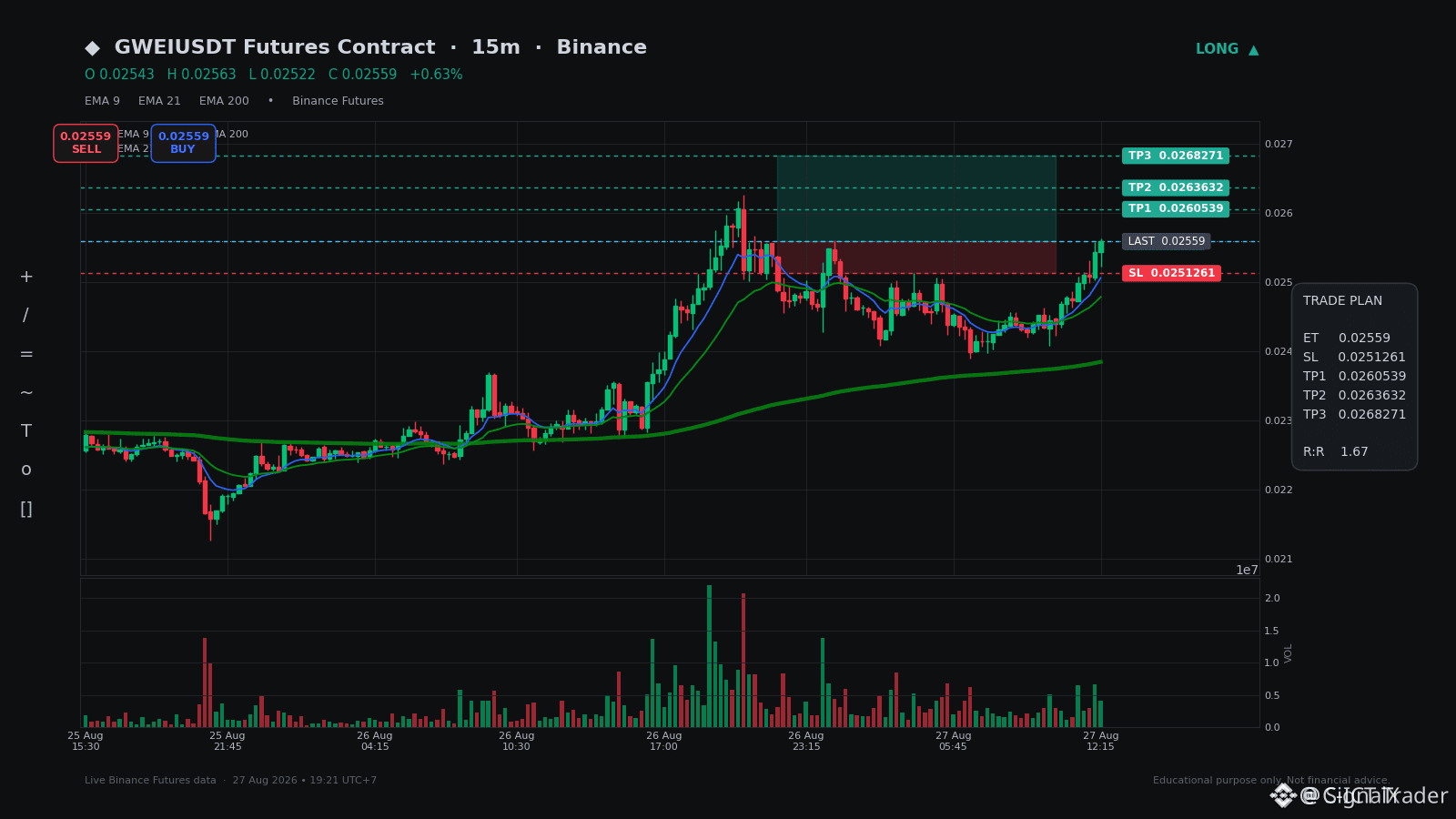Viewport: 1456px width, 819px height.
Task: Activate the text T tool
Action: tap(26, 431)
